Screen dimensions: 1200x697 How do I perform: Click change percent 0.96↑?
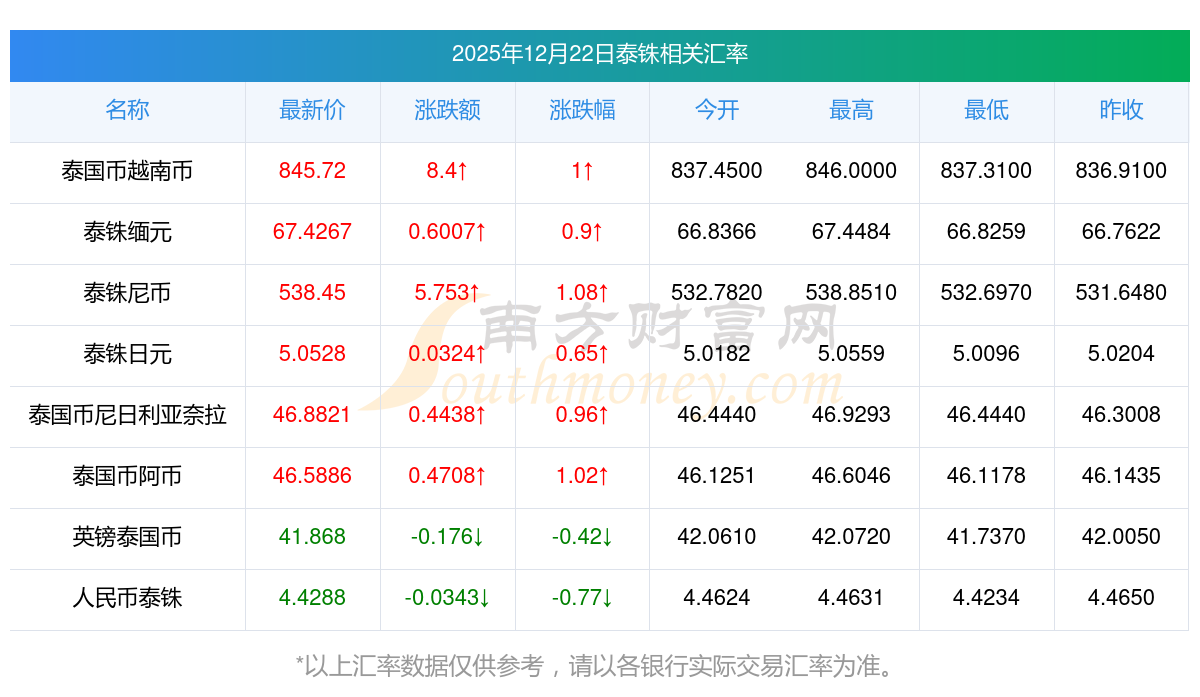582,416
